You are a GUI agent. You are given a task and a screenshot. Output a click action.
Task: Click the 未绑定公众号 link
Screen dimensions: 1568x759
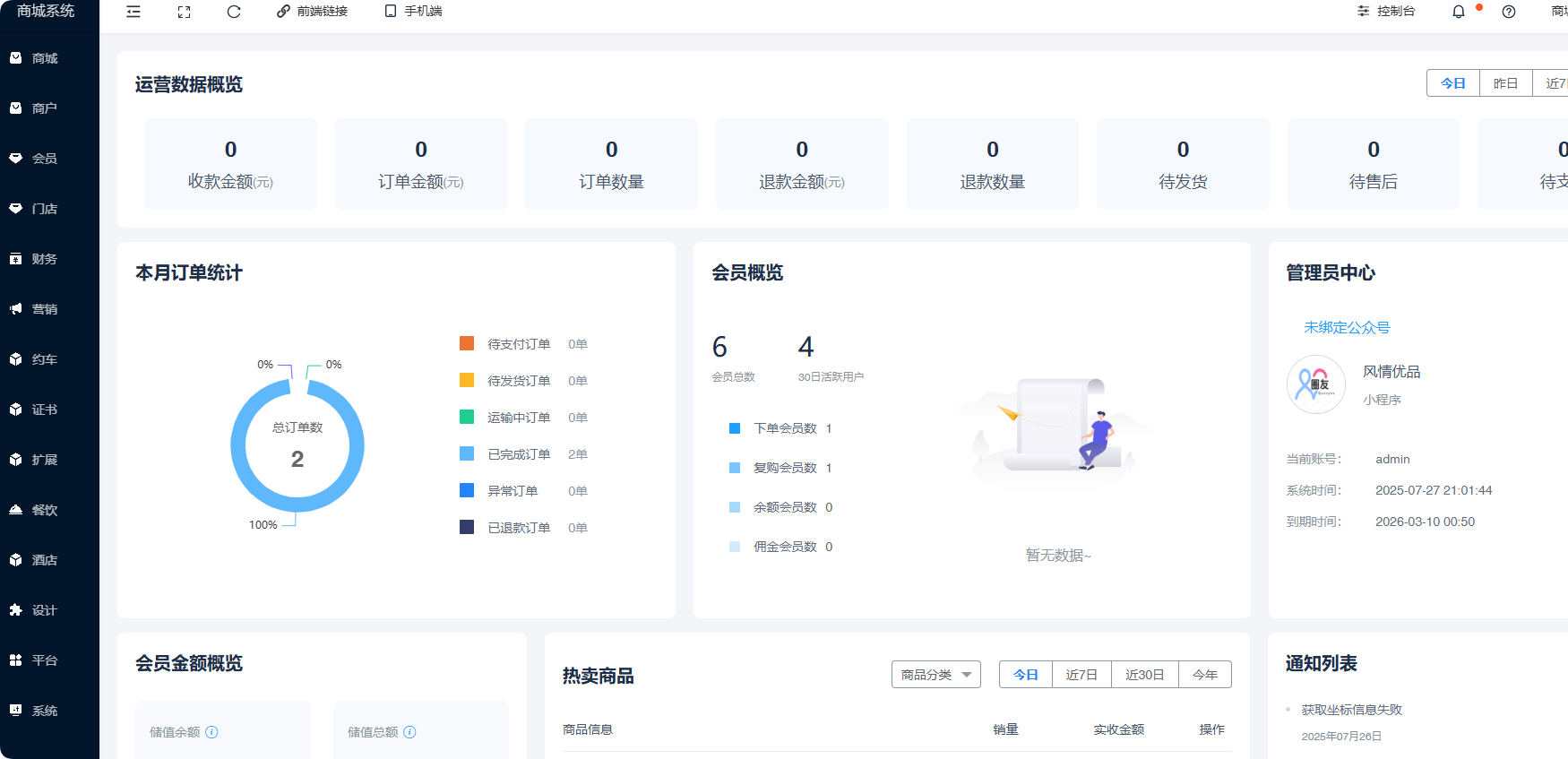[x=1346, y=328]
